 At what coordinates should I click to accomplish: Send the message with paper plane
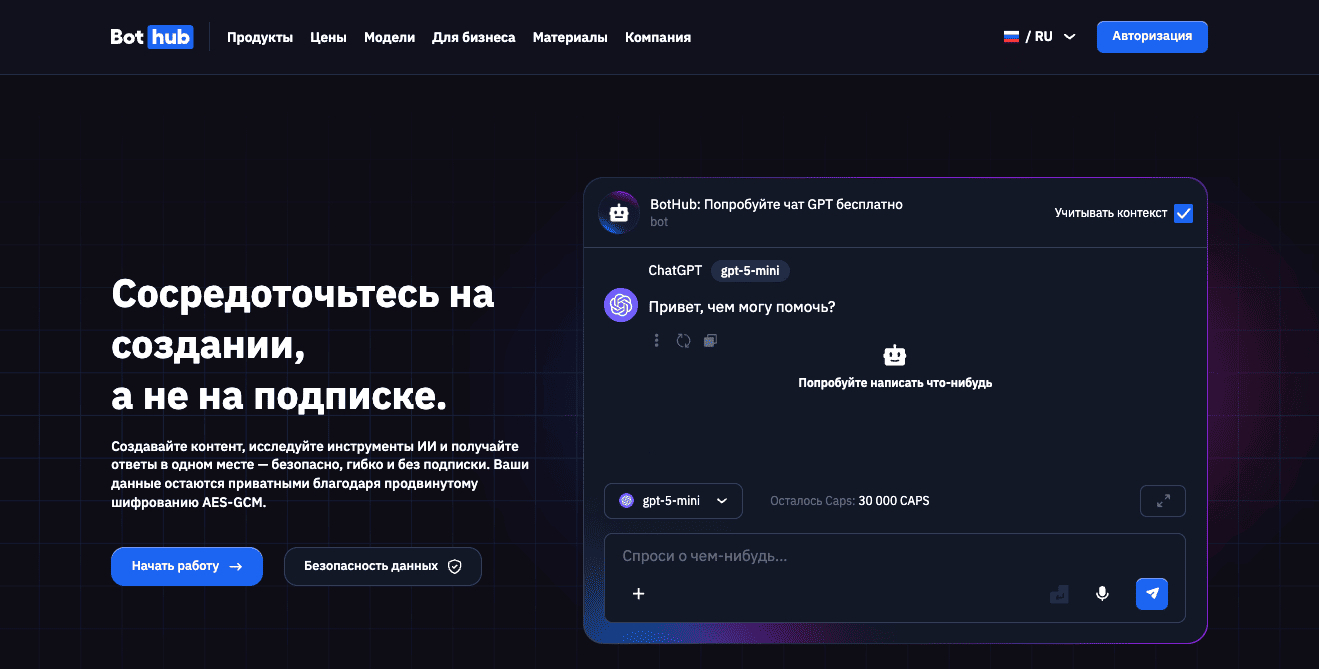1152,593
